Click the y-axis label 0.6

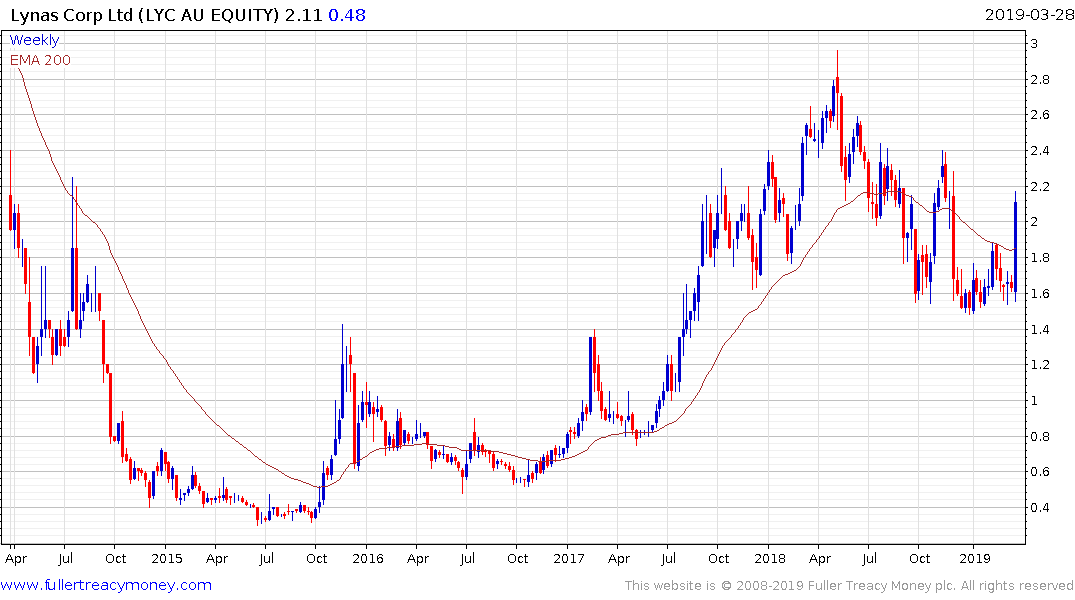tap(1040, 471)
